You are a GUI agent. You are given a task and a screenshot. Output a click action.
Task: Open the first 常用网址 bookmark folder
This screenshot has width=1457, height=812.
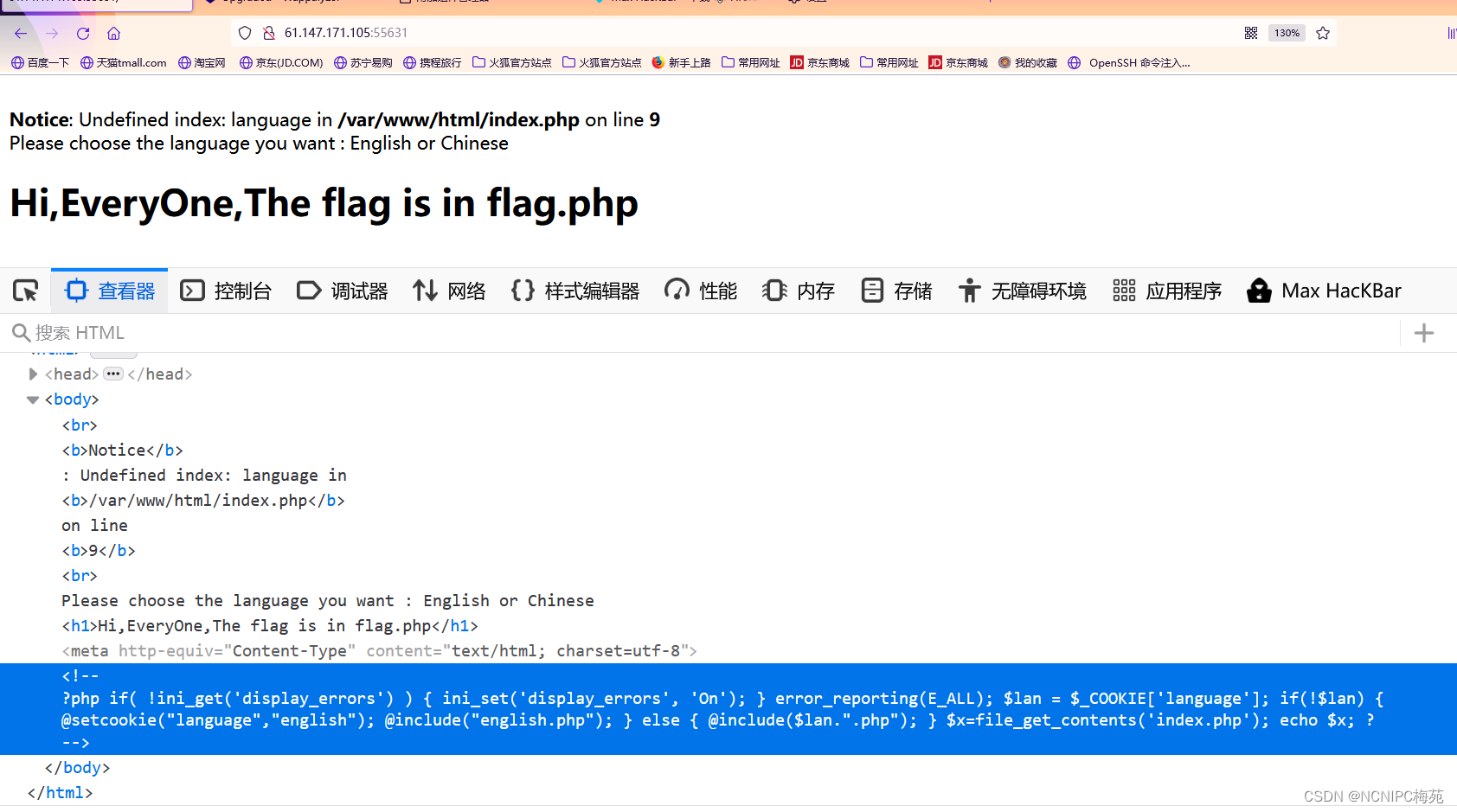pos(751,62)
